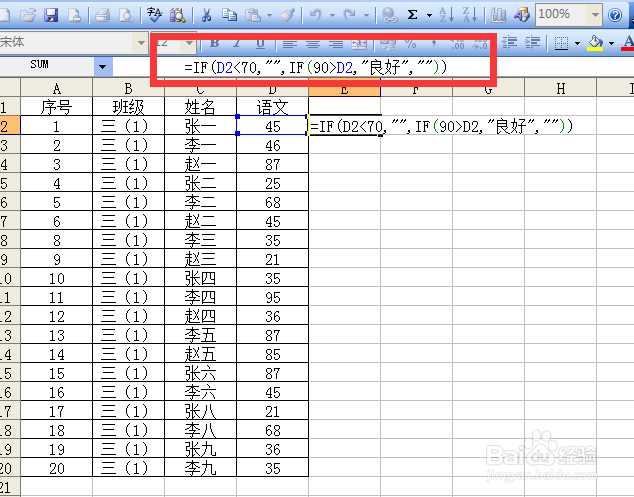Click the 语文 header cell
Screen dimensions: 634x497
pyautogui.click(x=272, y=107)
